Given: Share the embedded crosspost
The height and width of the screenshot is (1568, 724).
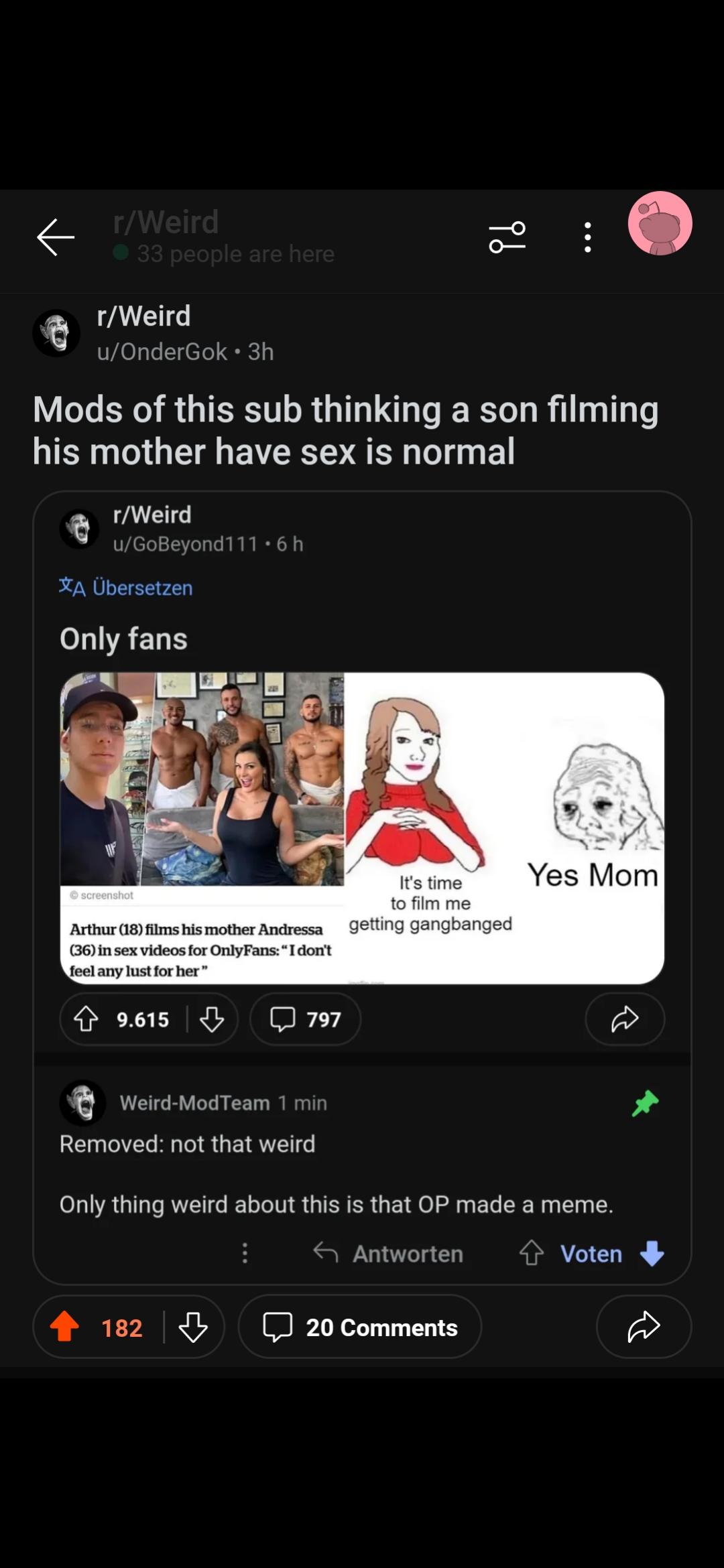Looking at the screenshot, I should (x=625, y=1019).
